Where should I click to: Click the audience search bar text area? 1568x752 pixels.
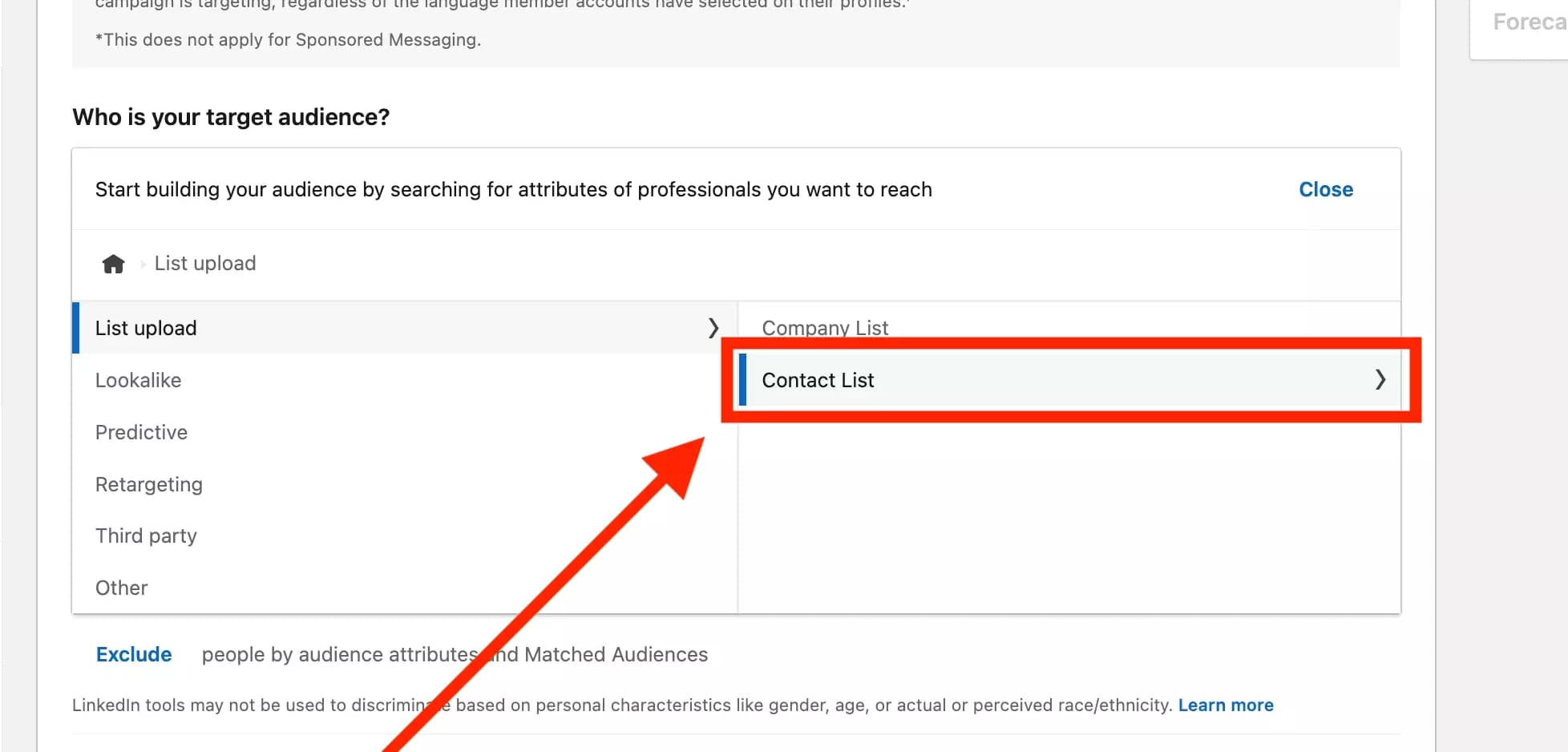coord(513,189)
